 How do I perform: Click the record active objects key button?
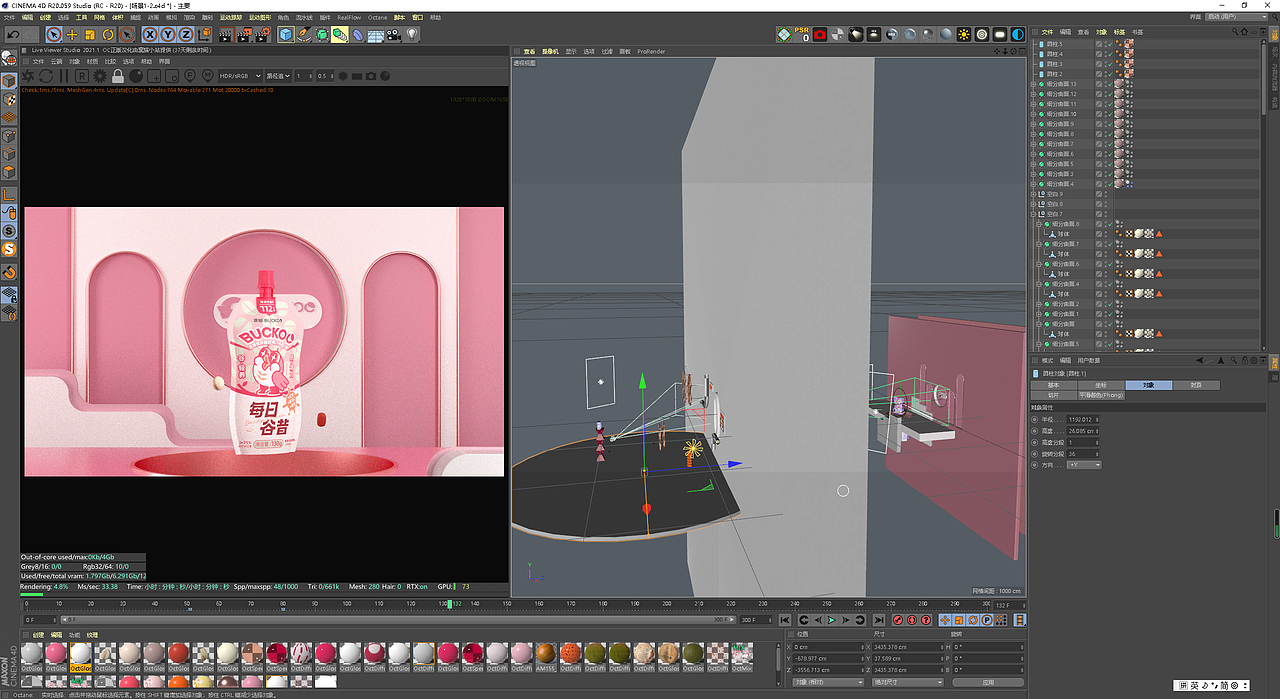tap(898, 620)
